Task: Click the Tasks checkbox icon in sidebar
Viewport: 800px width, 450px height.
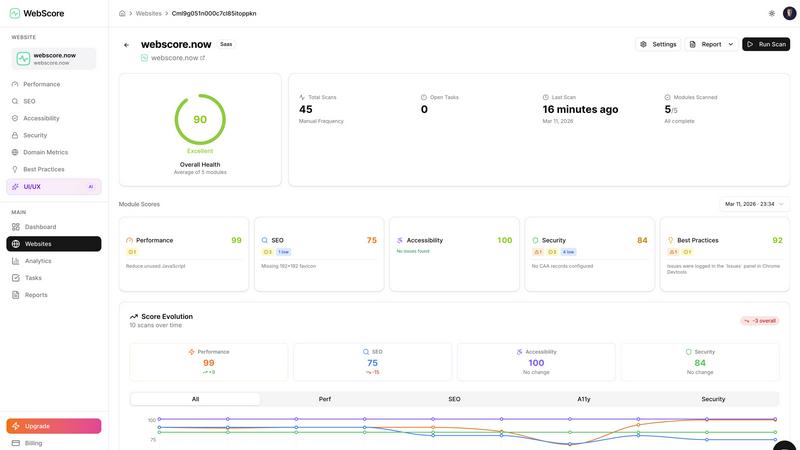Action: click(x=16, y=278)
